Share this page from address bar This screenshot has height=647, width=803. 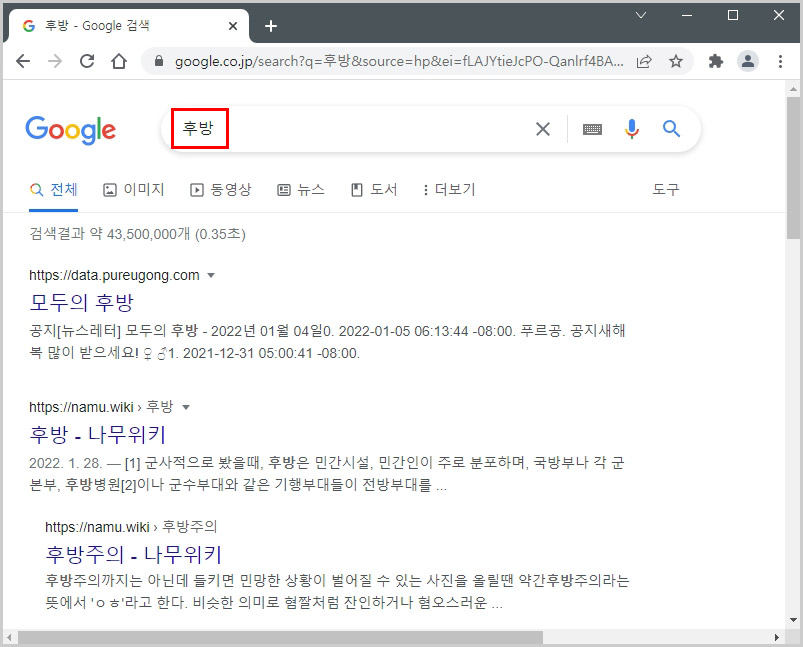(x=644, y=61)
